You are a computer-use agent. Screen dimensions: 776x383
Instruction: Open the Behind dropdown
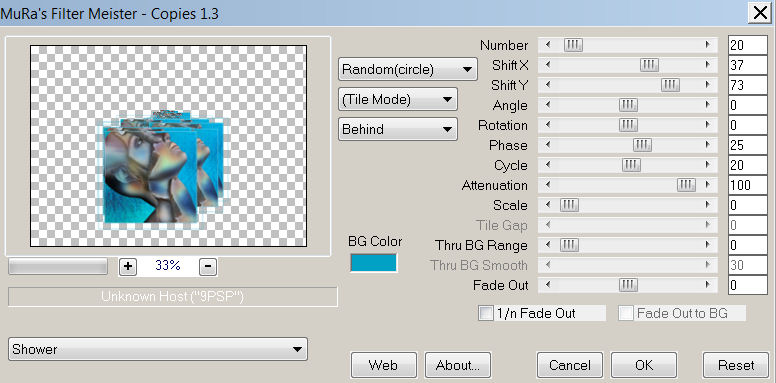click(397, 130)
